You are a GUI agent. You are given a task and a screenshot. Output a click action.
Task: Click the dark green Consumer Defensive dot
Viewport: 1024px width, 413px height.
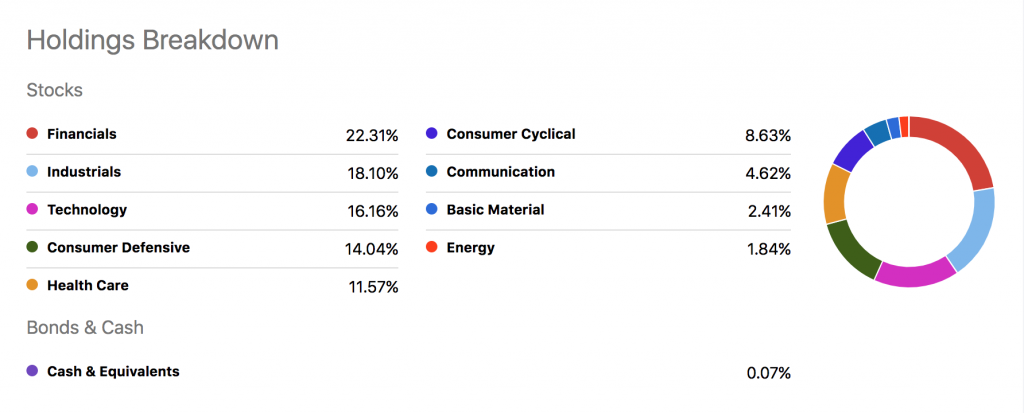32,247
